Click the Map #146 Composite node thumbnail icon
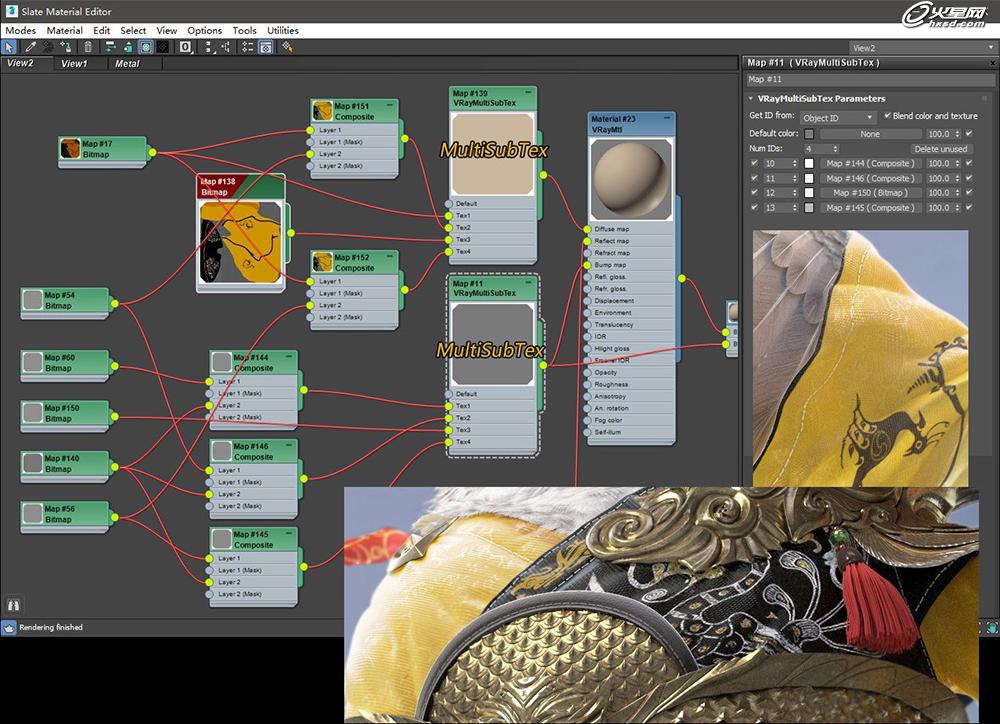Viewport: 1000px width, 724px height. click(x=221, y=451)
